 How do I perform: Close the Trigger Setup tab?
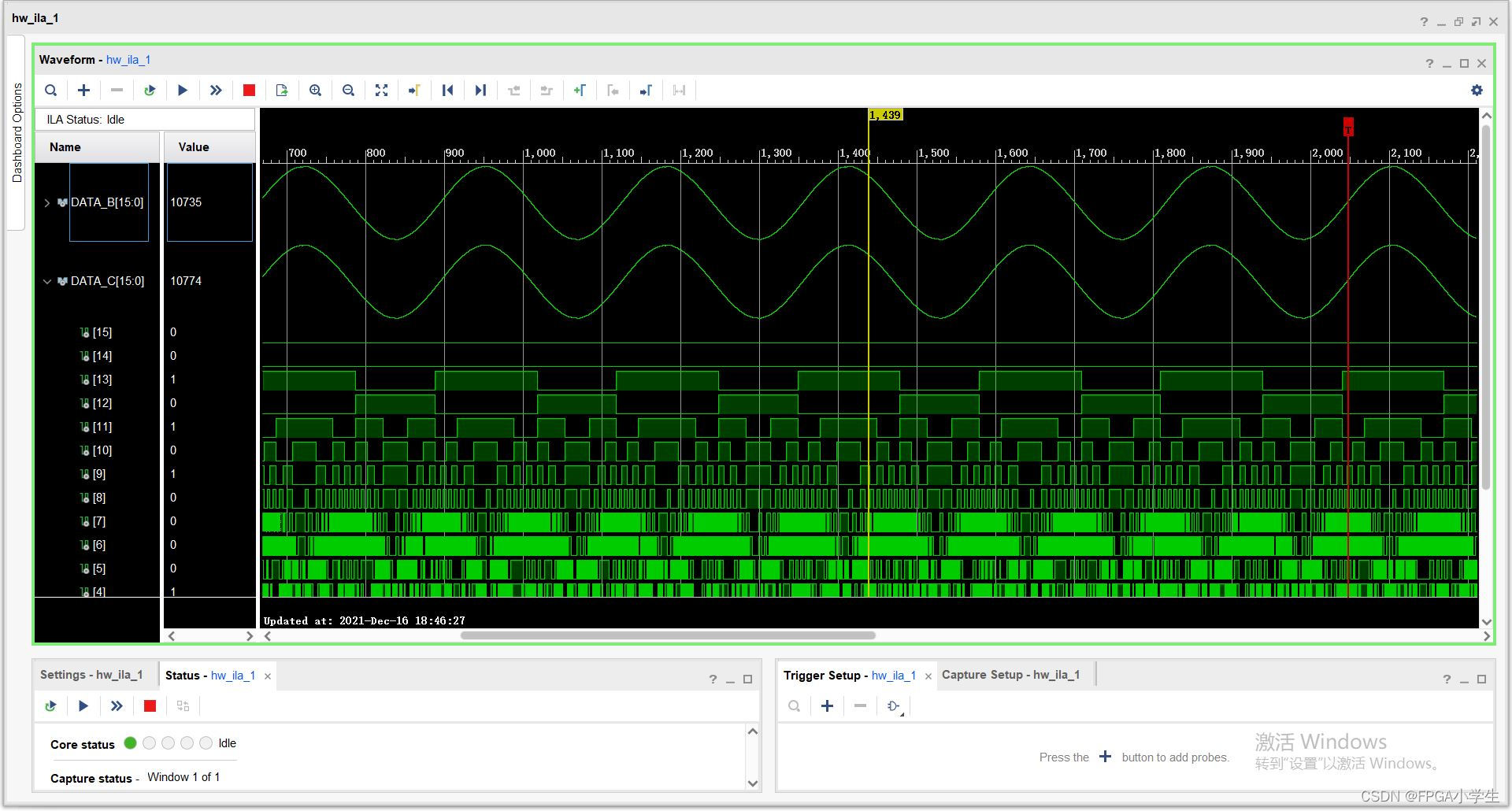click(928, 676)
